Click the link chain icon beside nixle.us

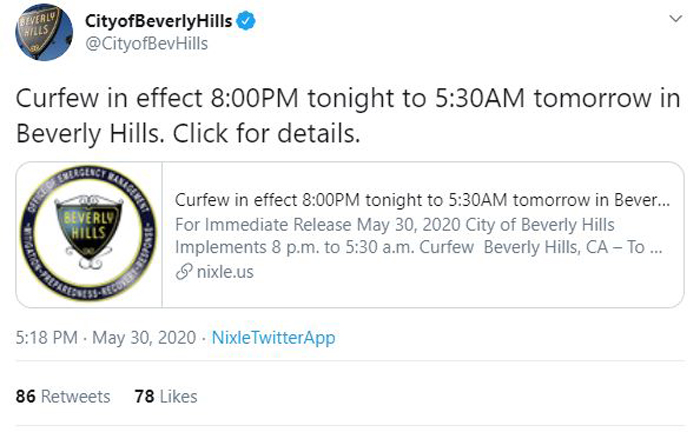[x=184, y=271]
